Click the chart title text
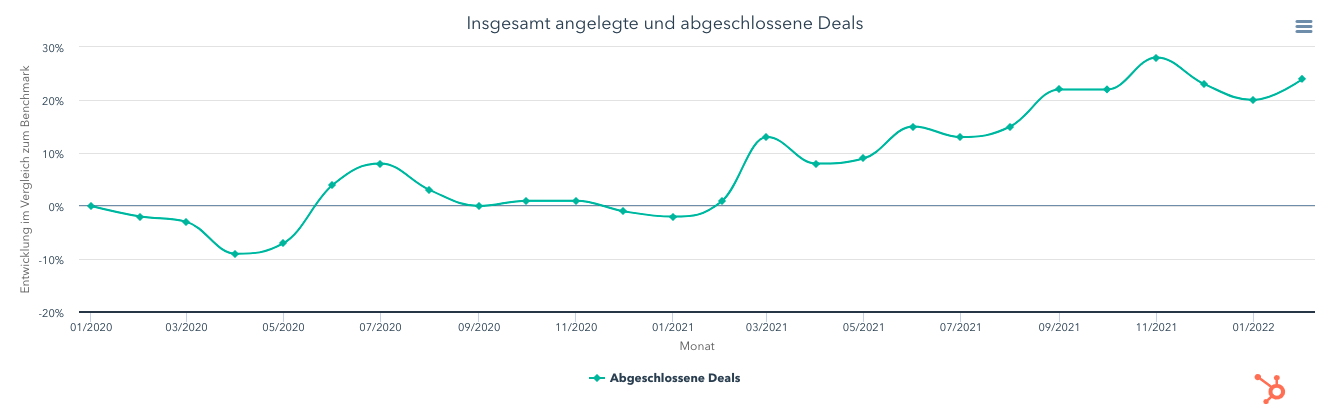Viewport: 1325px width, 415px height. [x=665, y=23]
